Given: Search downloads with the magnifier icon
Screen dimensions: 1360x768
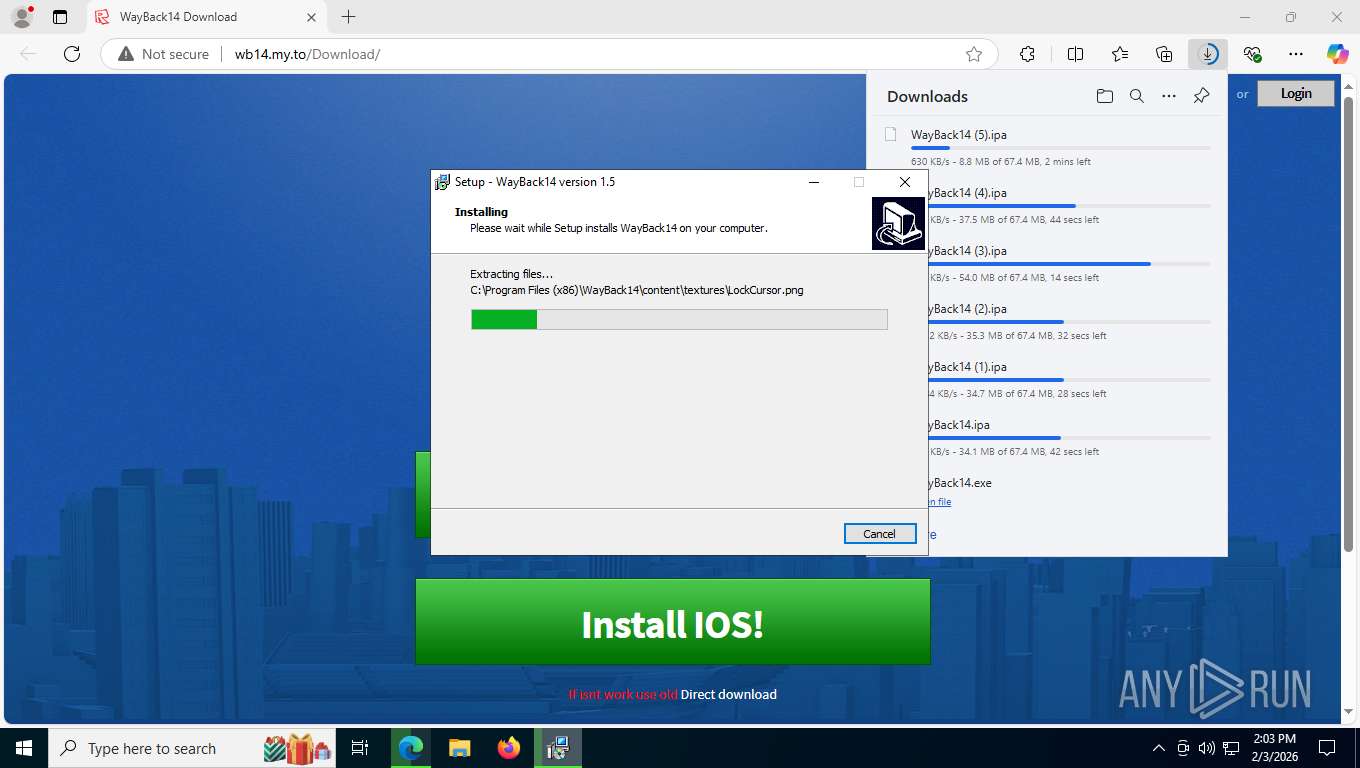Looking at the screenshot, I should (1137, 96).
